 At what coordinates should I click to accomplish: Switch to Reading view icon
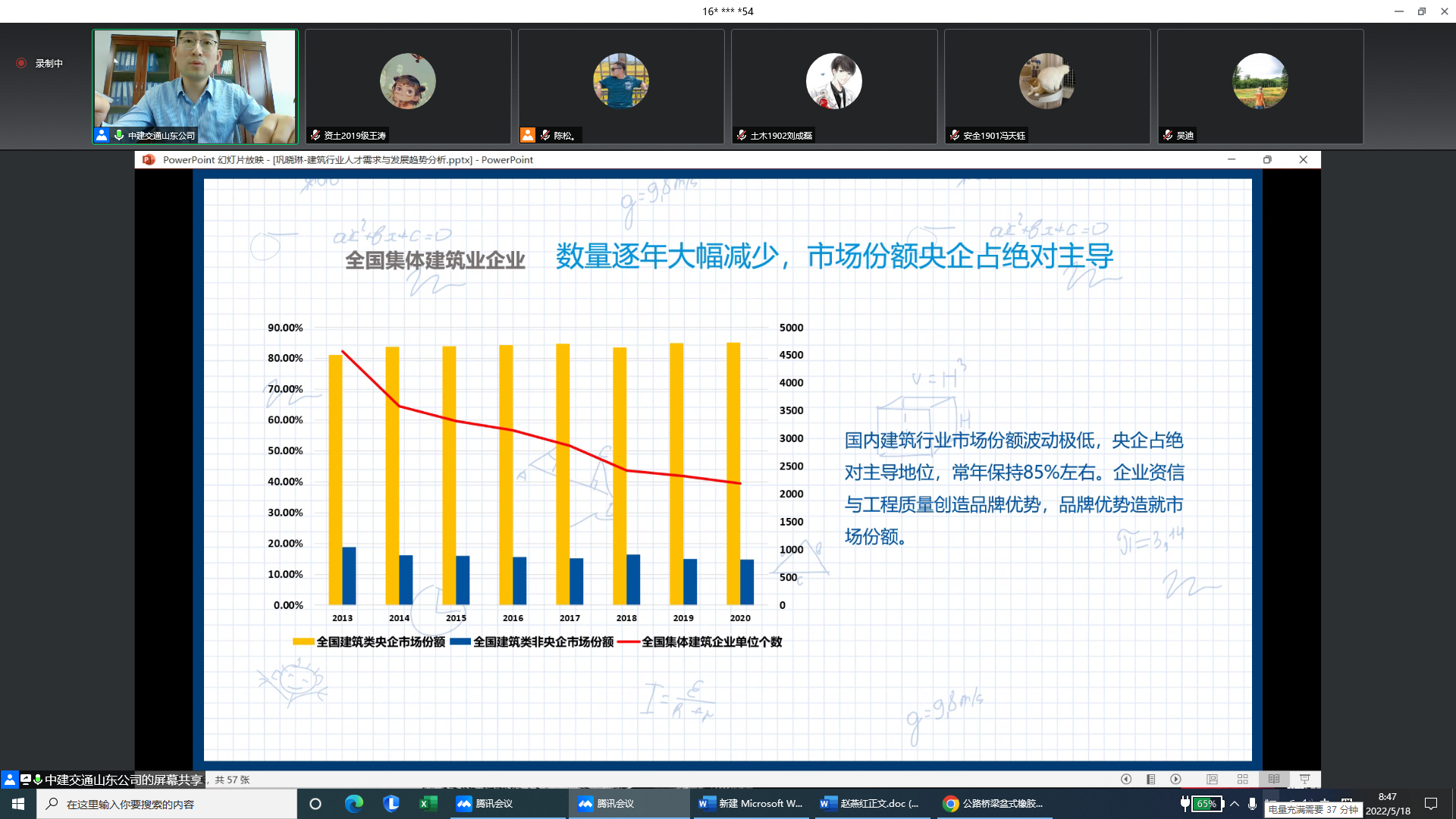click(x=1274, y=779)
